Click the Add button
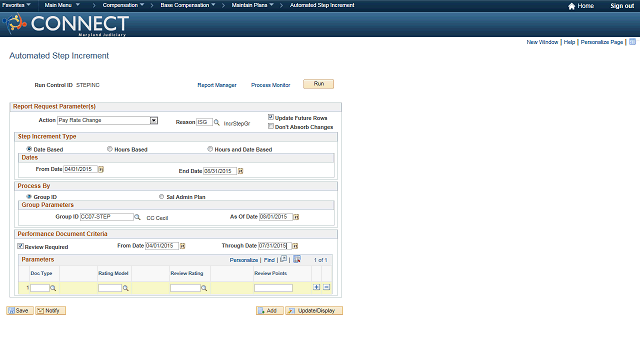Viewport: 640px width, 360px height. tap(270, 311)
